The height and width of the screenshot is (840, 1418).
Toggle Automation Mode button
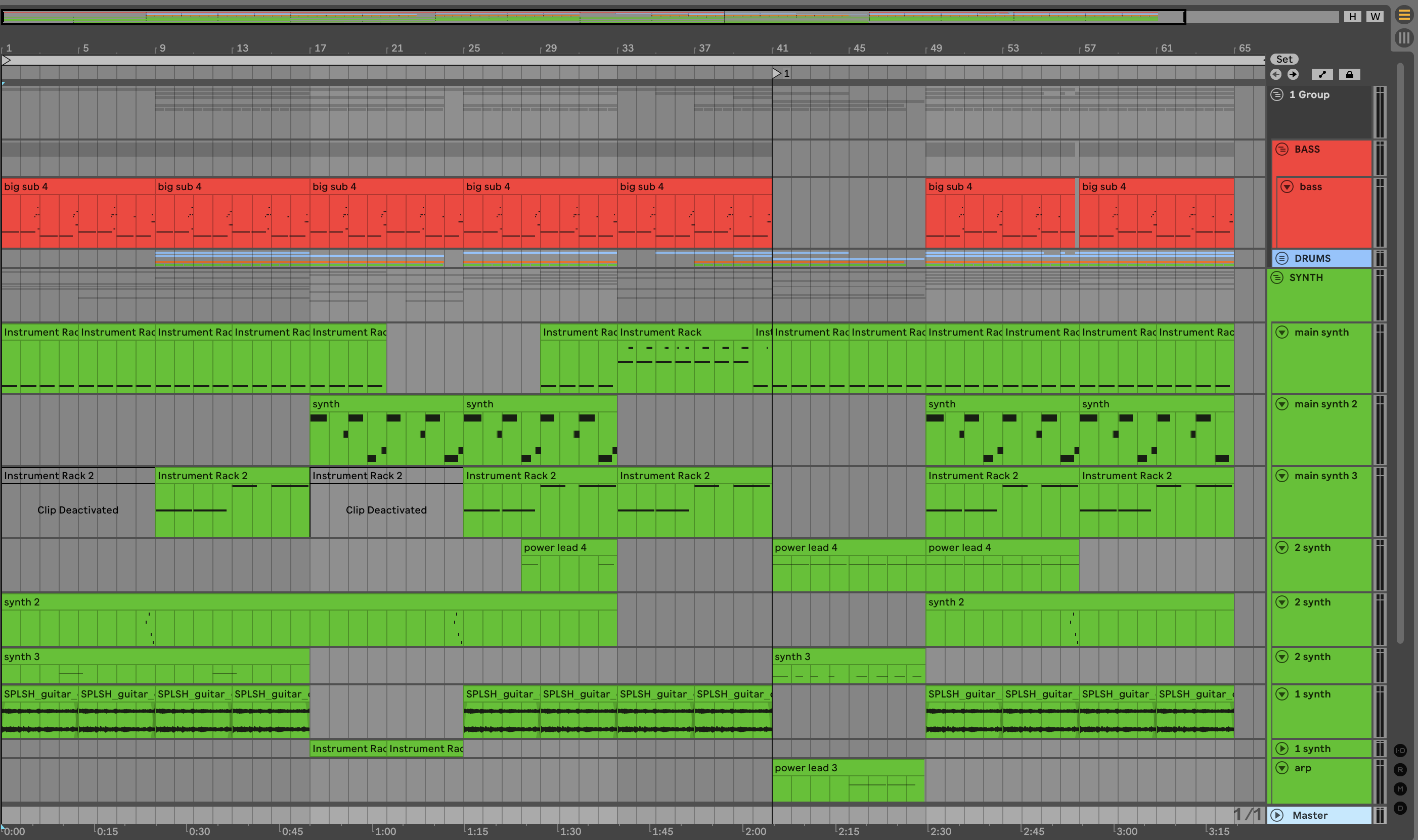pos(1322,74)
